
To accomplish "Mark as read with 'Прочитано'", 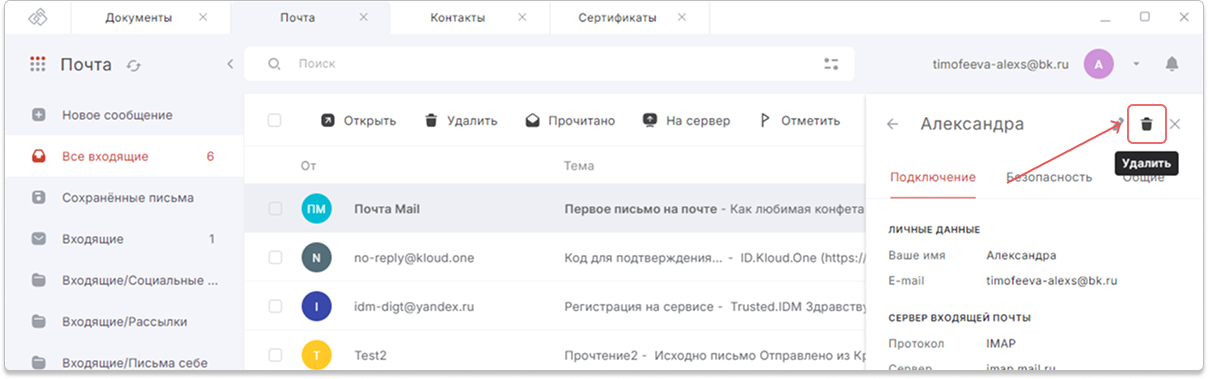I will coord(571,121).
